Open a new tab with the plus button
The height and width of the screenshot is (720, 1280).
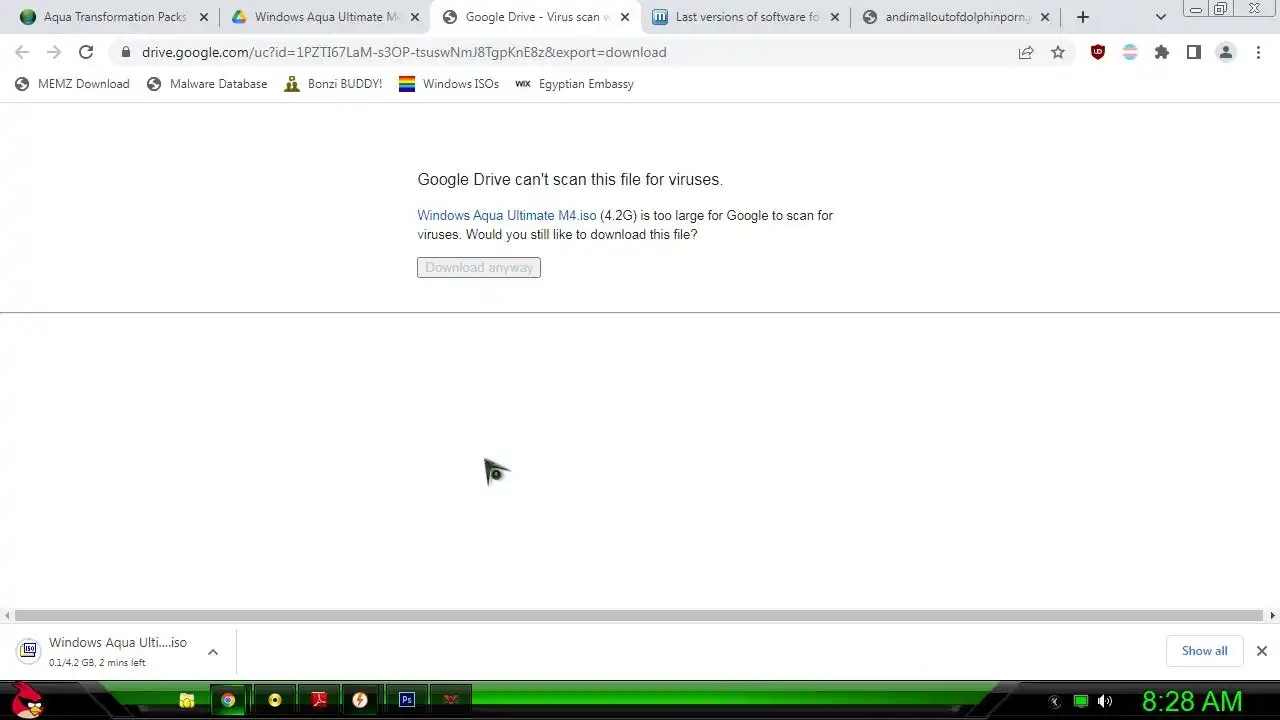coord(1083,17)
